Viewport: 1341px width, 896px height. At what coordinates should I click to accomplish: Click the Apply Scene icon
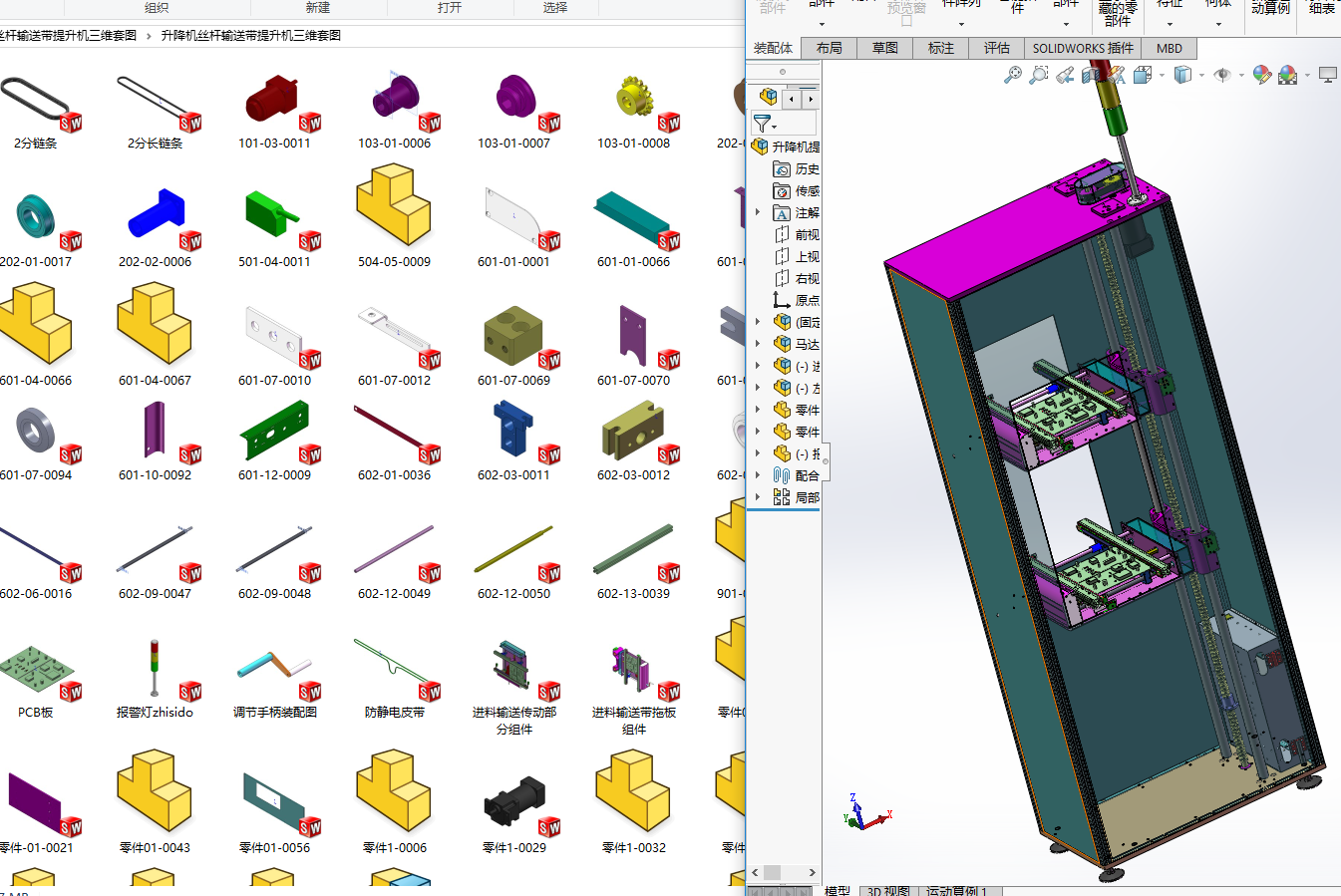click(1287, 75)
